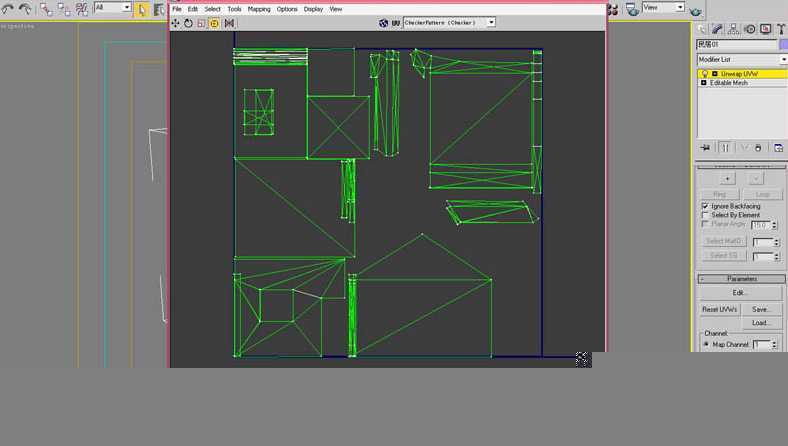Viewport: 788px width, 446px height.
Task: Open Select by Name tool
Action: tap(159, 9)
